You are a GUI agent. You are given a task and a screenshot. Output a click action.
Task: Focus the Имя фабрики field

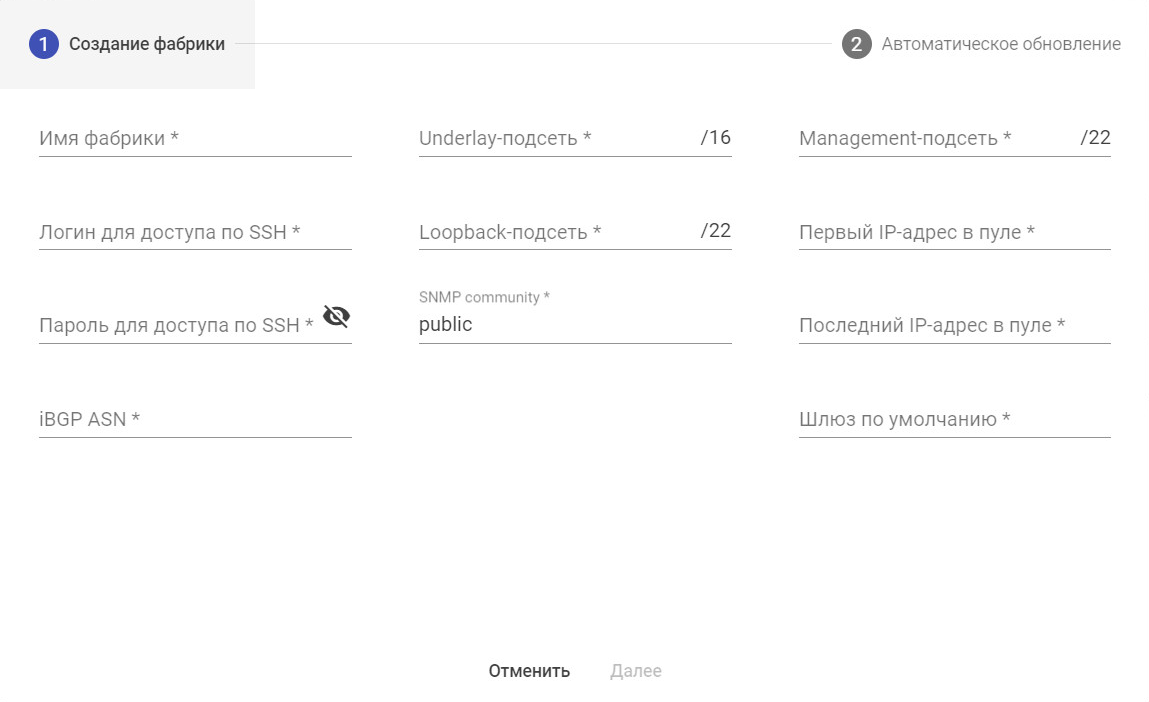click(195, 139)
